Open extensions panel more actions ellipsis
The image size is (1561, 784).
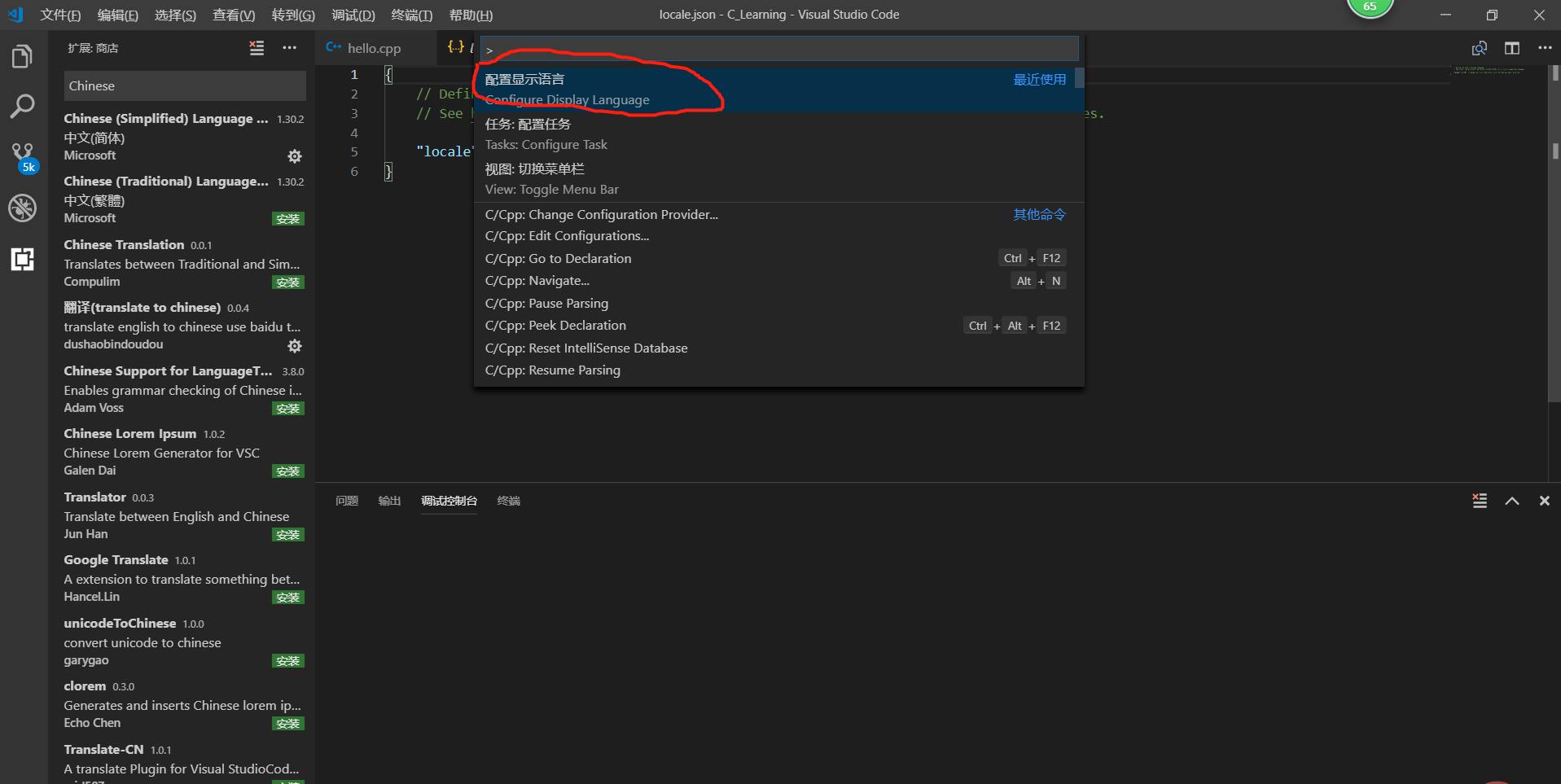(289, 48)
